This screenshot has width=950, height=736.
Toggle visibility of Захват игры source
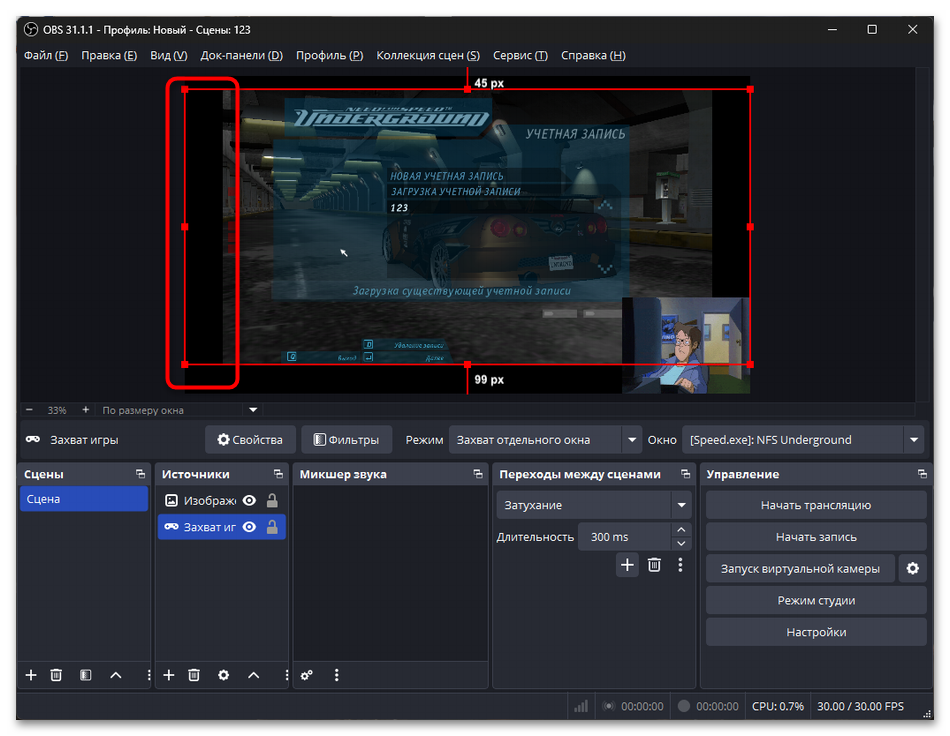(x=249, y=527)
